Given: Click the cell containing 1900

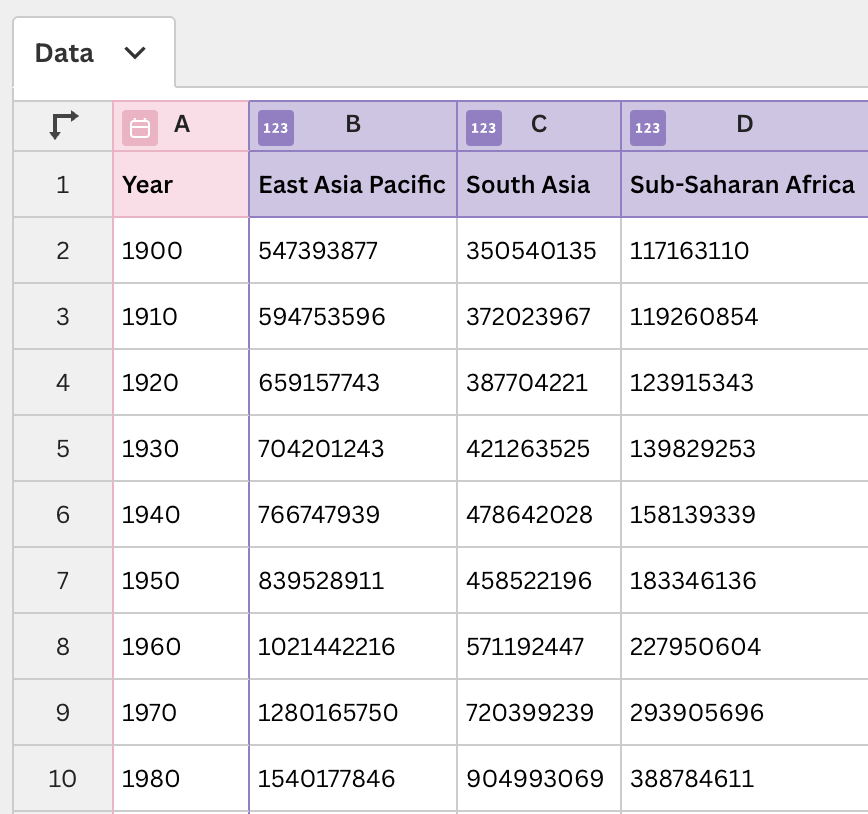Looking at the screenshot, I should click(x=180, y=250).
